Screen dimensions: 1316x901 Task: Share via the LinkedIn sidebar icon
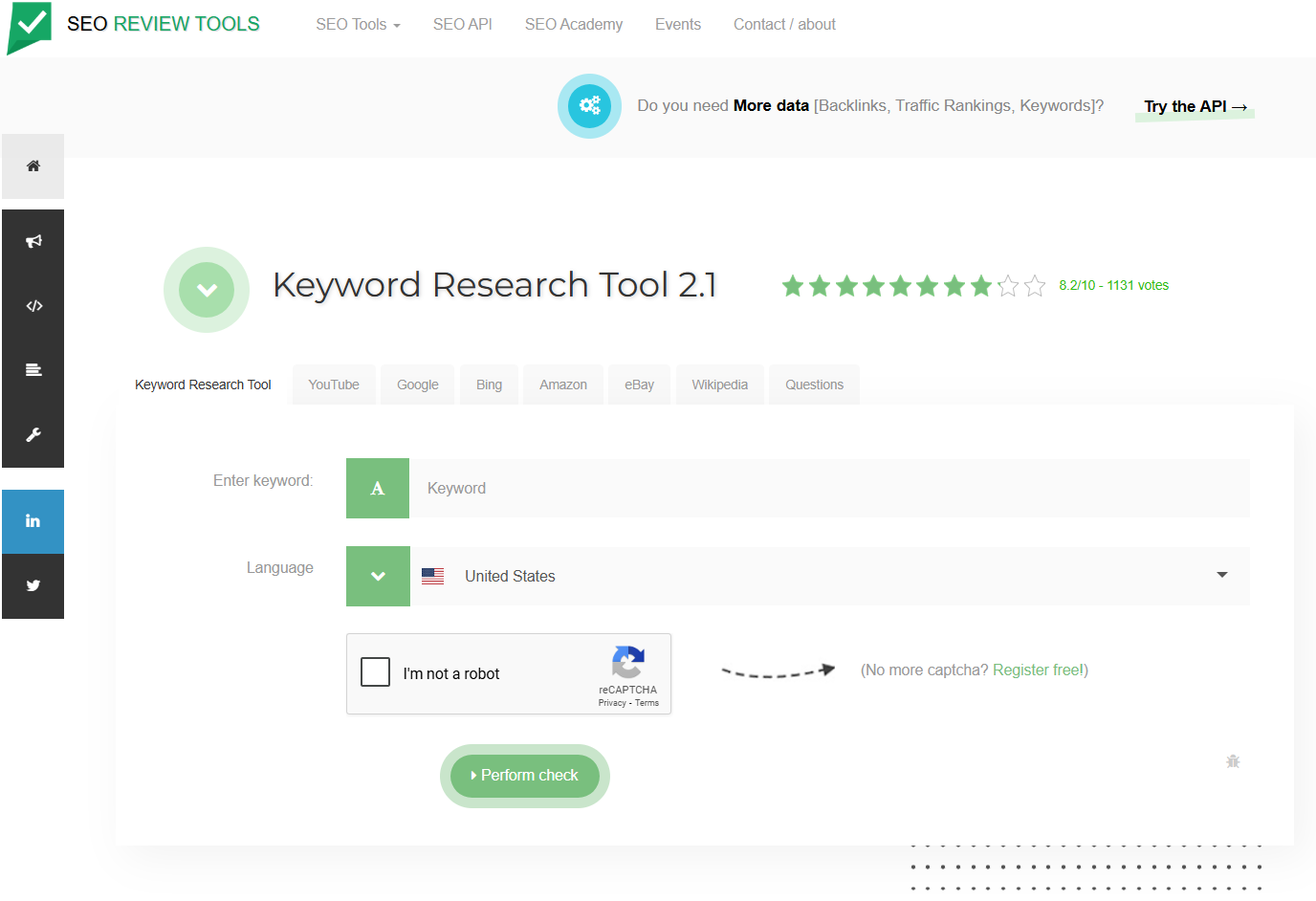tap(33, 521)
